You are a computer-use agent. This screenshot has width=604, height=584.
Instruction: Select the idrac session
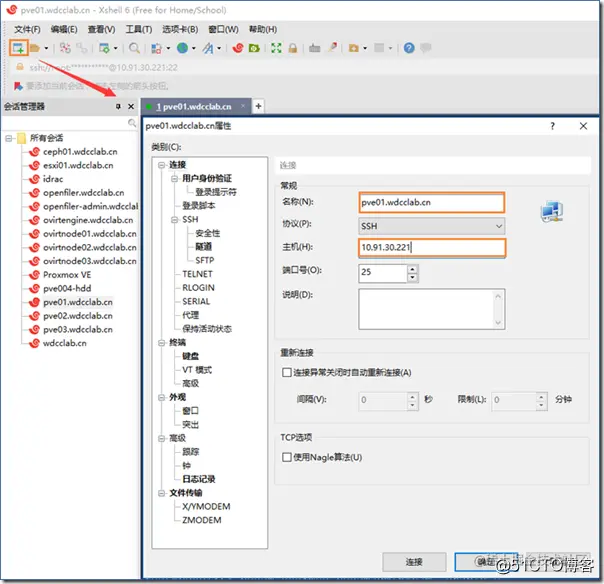point(53,179)
